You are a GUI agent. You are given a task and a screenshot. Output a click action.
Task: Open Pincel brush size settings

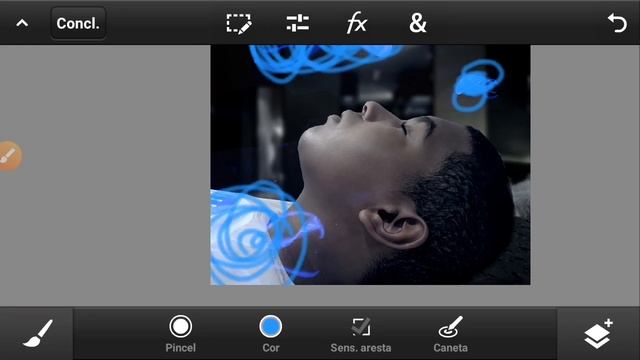pos(180,333)
